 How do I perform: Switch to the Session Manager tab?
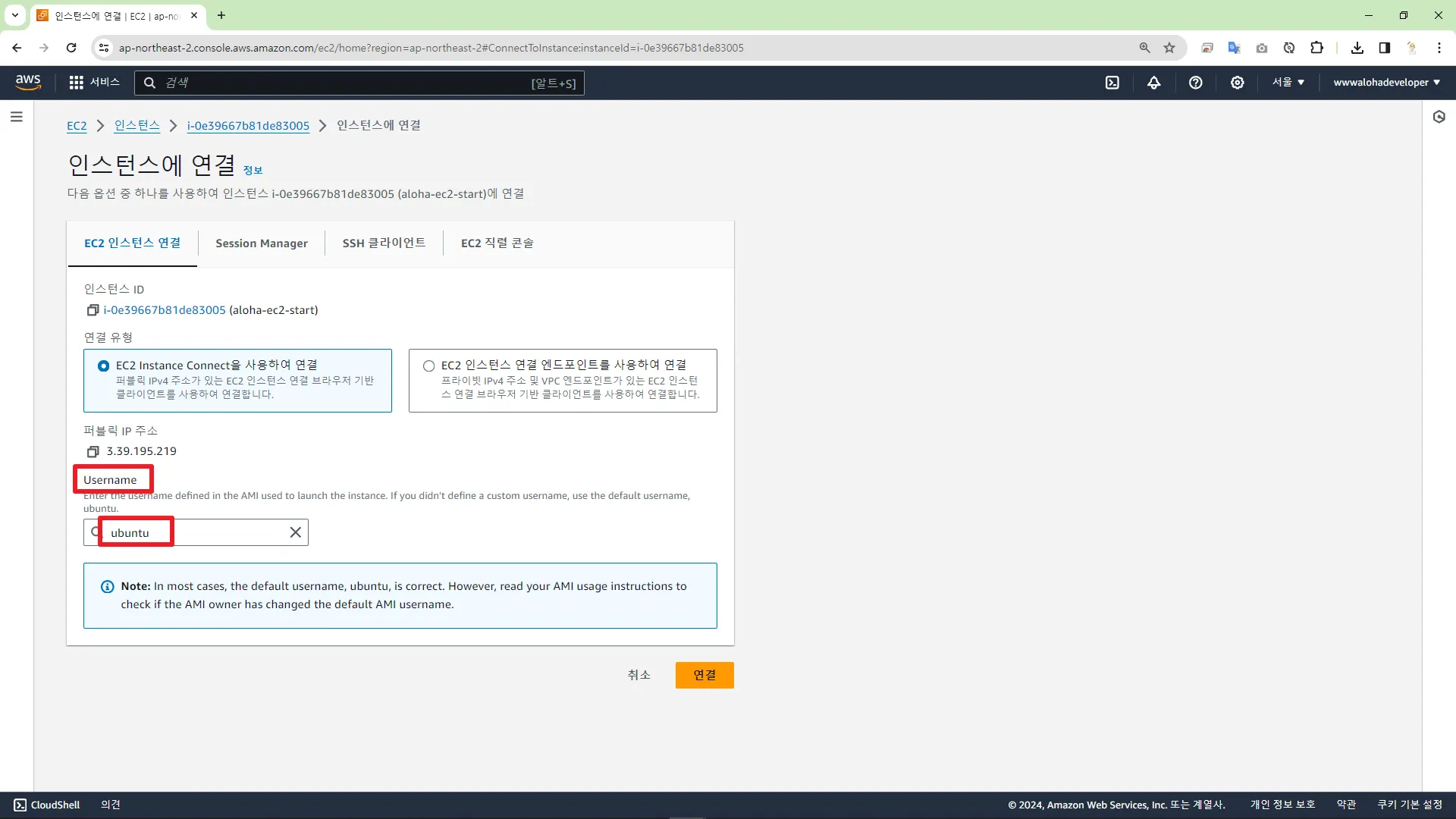click(261, 243)
